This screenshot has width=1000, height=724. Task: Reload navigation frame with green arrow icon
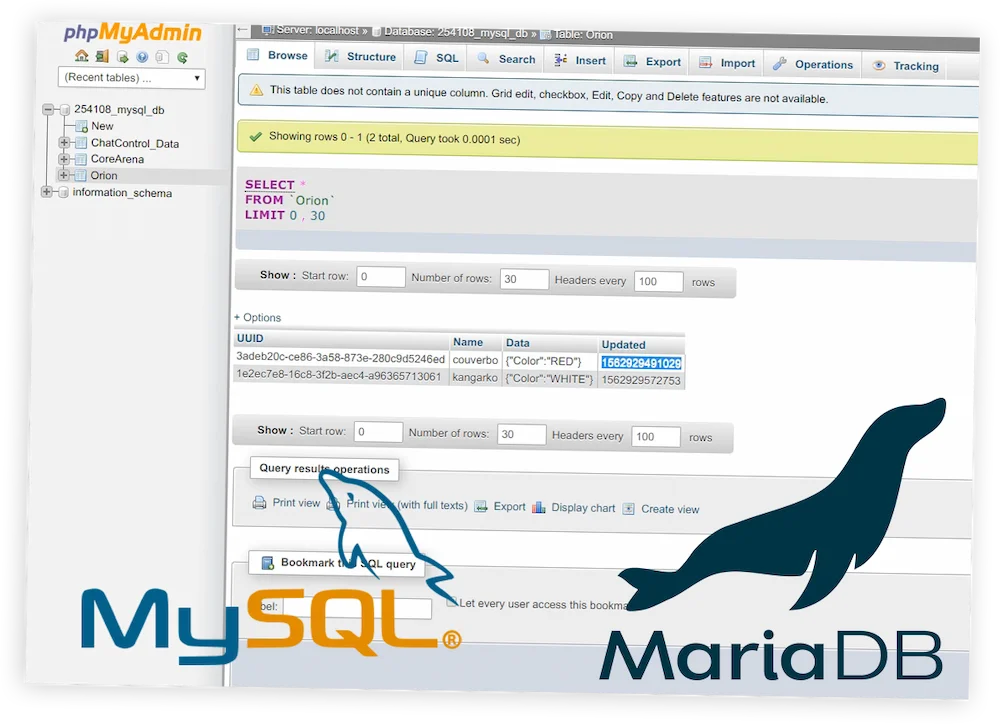tap(182, 57)
